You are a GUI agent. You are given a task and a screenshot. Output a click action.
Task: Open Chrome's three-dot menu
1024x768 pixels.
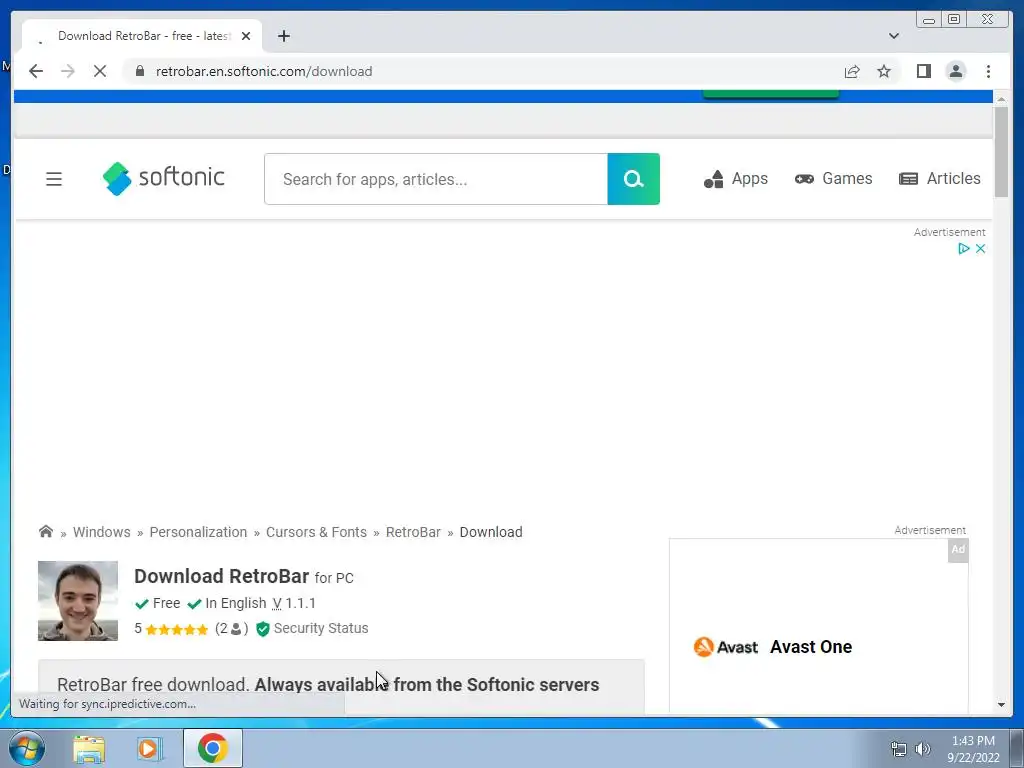pos(988,71)
